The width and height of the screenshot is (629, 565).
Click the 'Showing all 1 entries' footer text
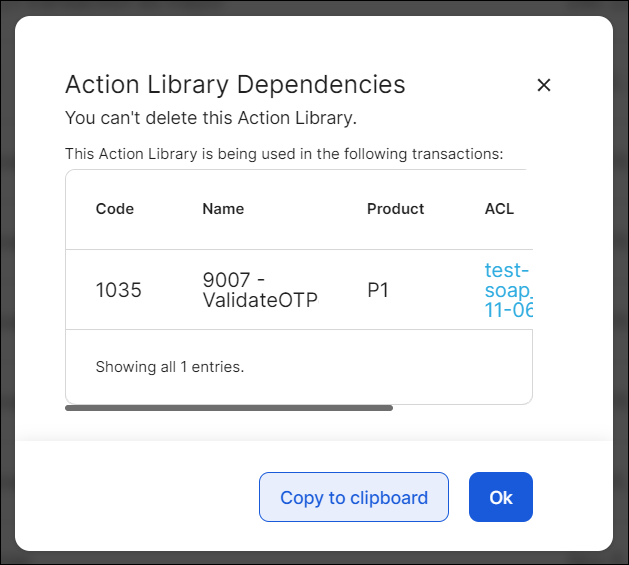pyautogui.click(x=170, y=367)
